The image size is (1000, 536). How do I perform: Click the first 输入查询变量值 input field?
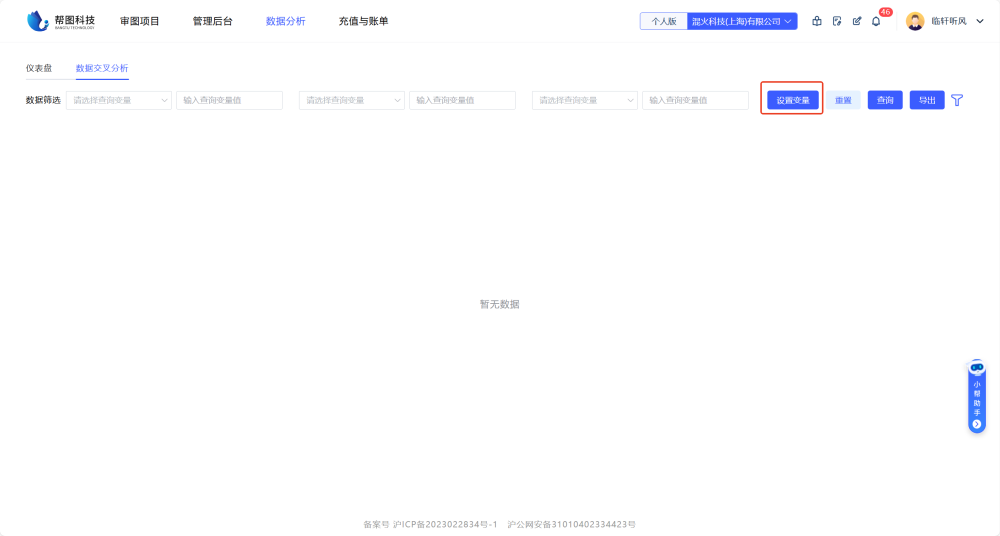[229, 100]
